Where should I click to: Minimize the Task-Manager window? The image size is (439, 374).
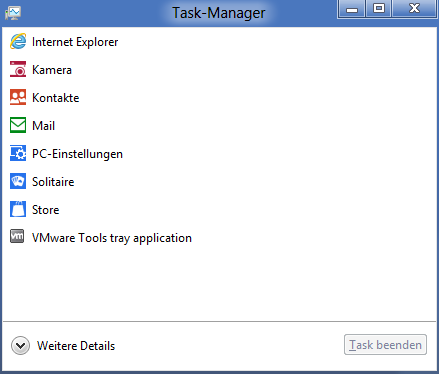point(352,9)
